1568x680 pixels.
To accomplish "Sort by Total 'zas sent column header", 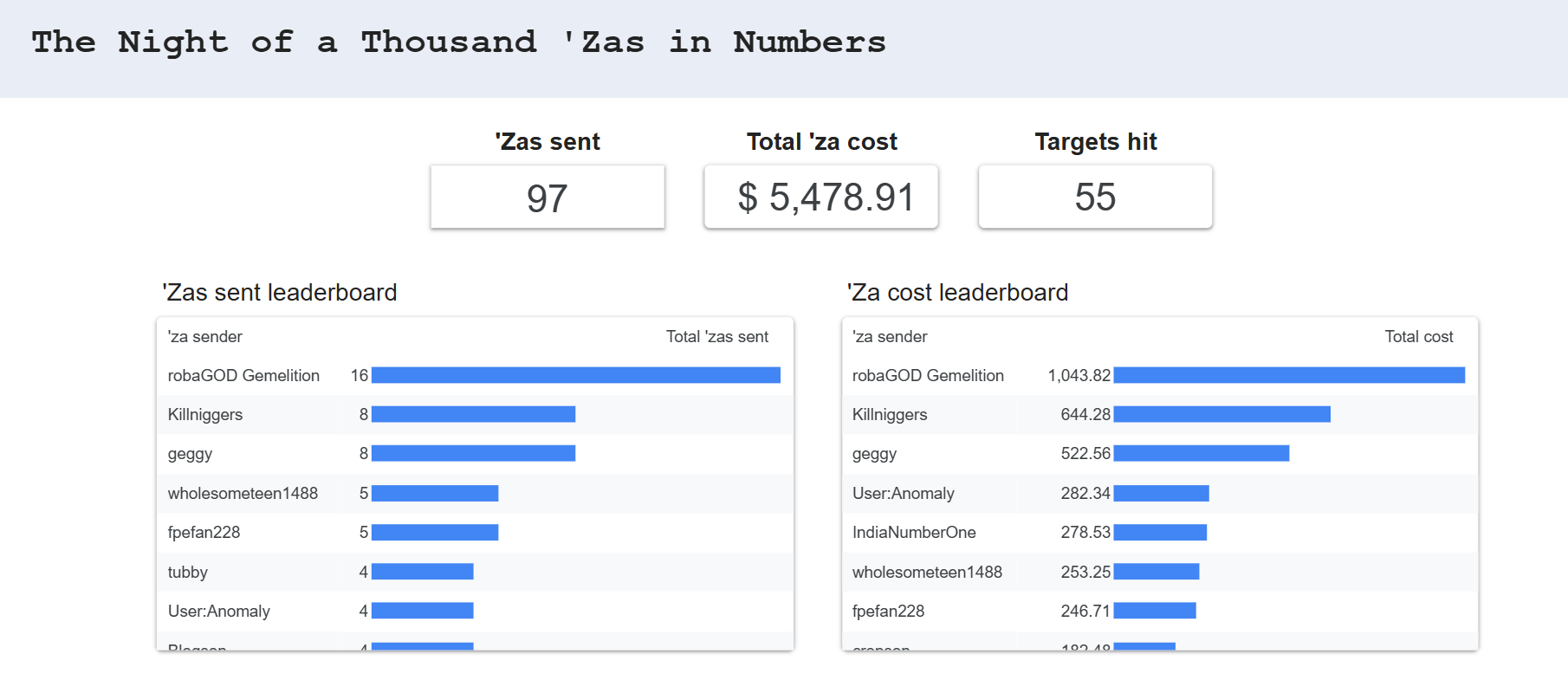I will click(x=716, y=337).
